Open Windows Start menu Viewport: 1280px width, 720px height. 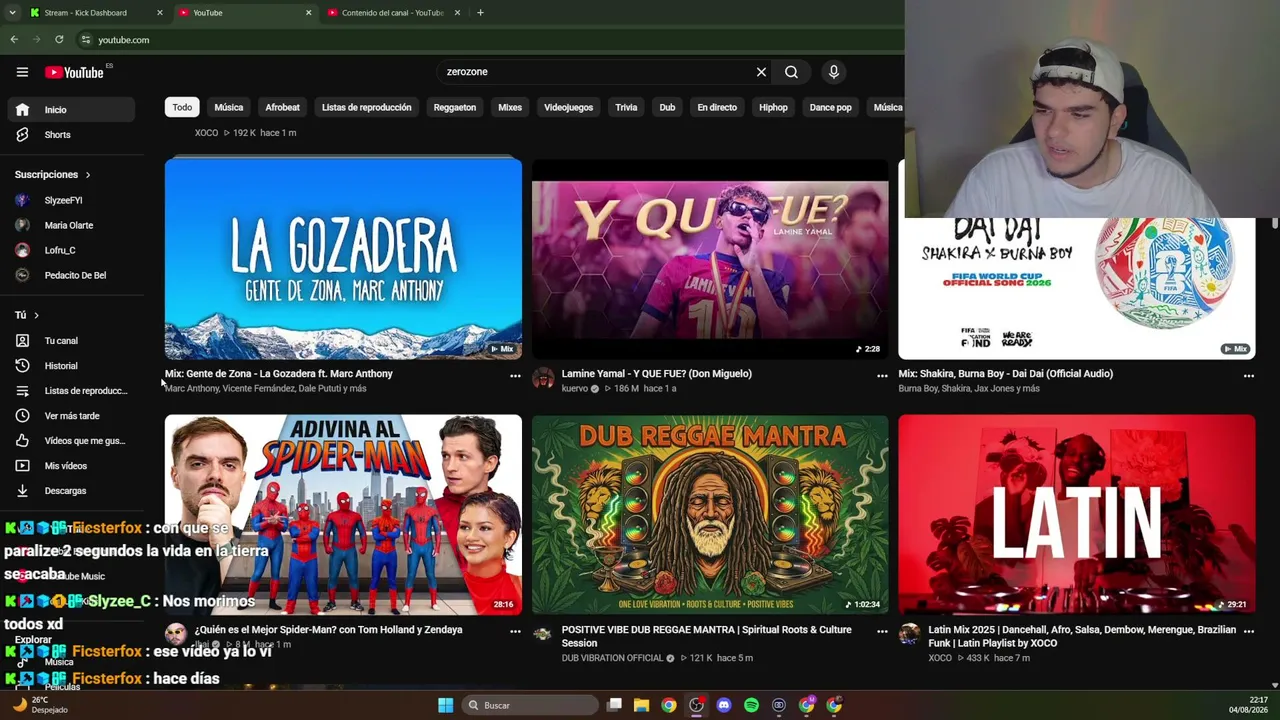click(x=445, y=705)
